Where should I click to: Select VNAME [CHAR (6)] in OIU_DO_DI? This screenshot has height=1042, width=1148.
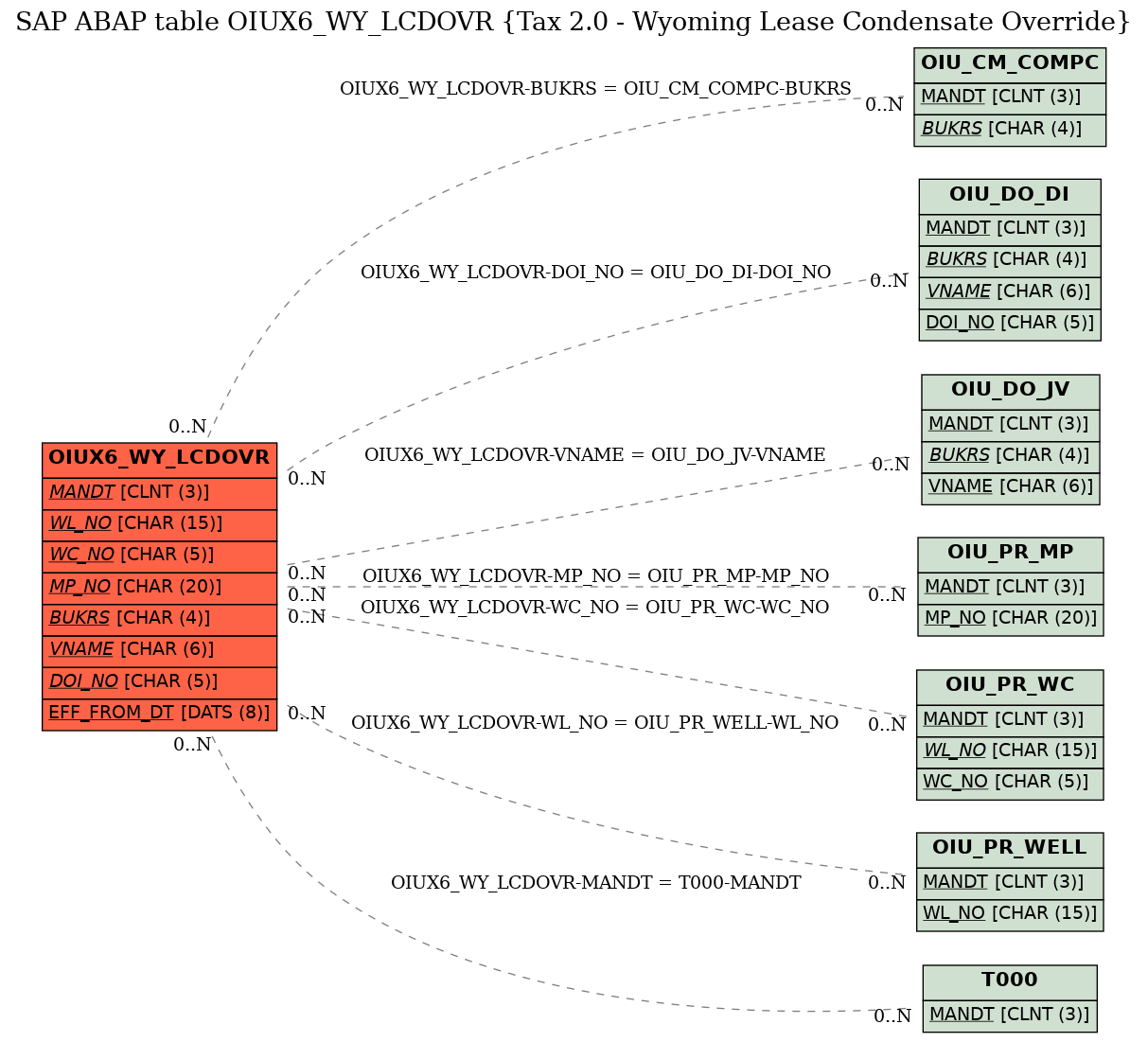pyautogui.click(x=1010, y=292)
